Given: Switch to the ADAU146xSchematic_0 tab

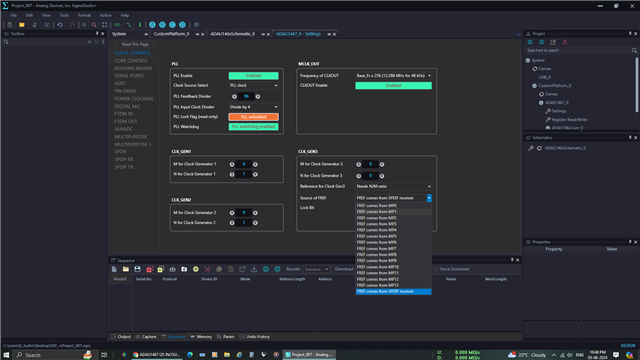Looking at the screenshot, I should click(x=233, y=34).
